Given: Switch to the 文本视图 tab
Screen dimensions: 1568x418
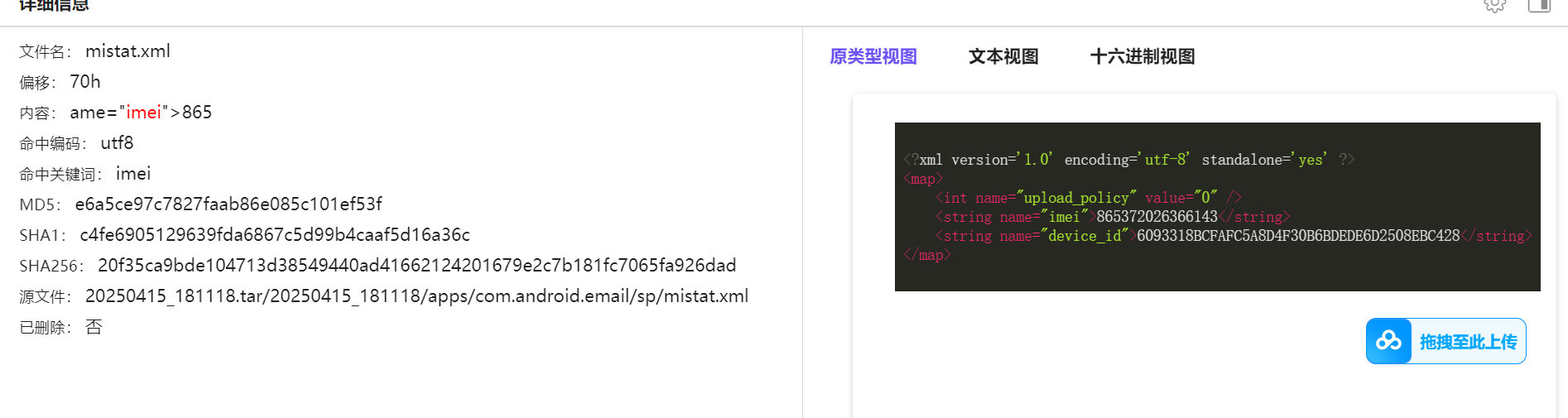Looking at the screenshot, I should [x=1003, y=56].
